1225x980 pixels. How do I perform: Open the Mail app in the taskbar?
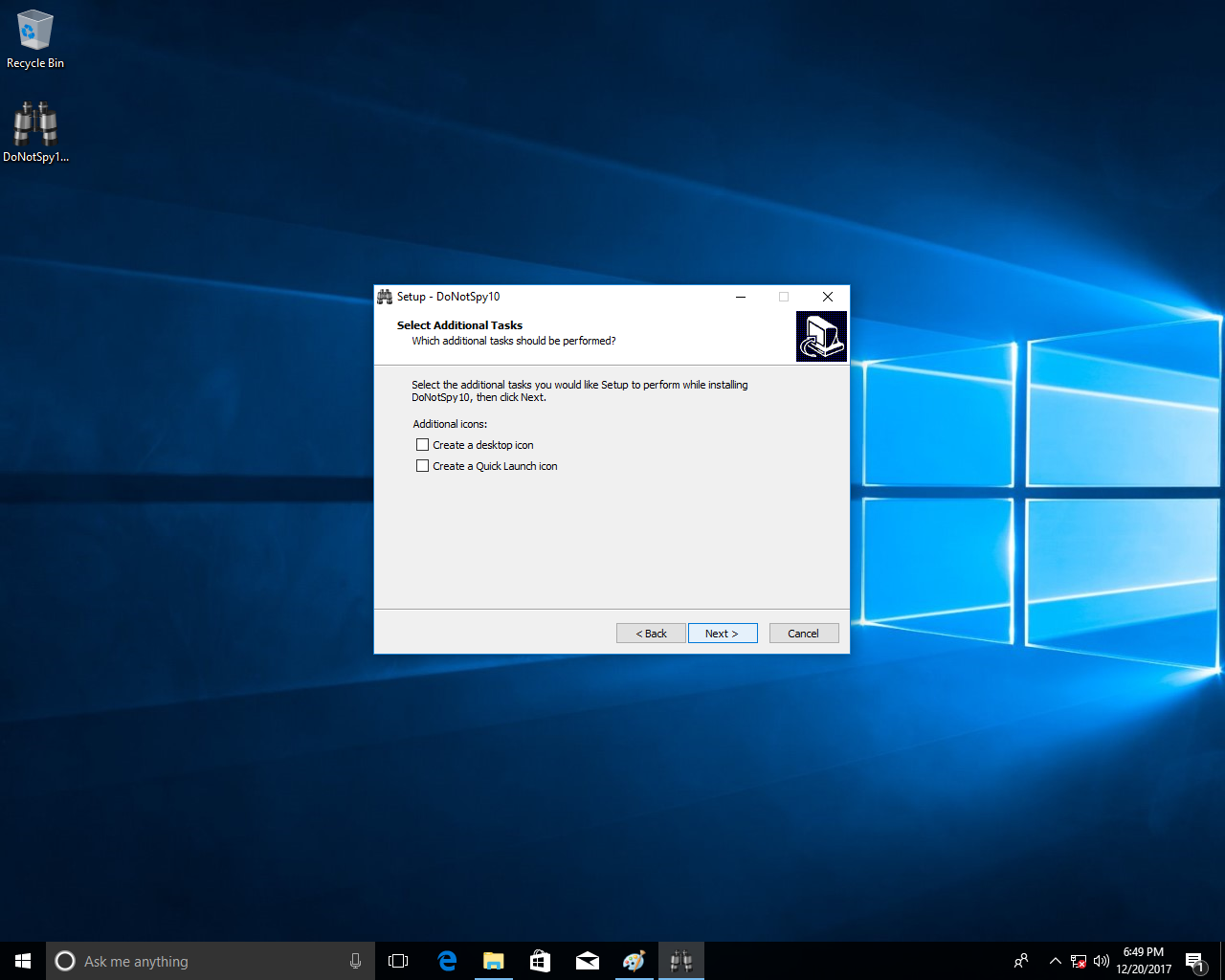coord(587,961)
